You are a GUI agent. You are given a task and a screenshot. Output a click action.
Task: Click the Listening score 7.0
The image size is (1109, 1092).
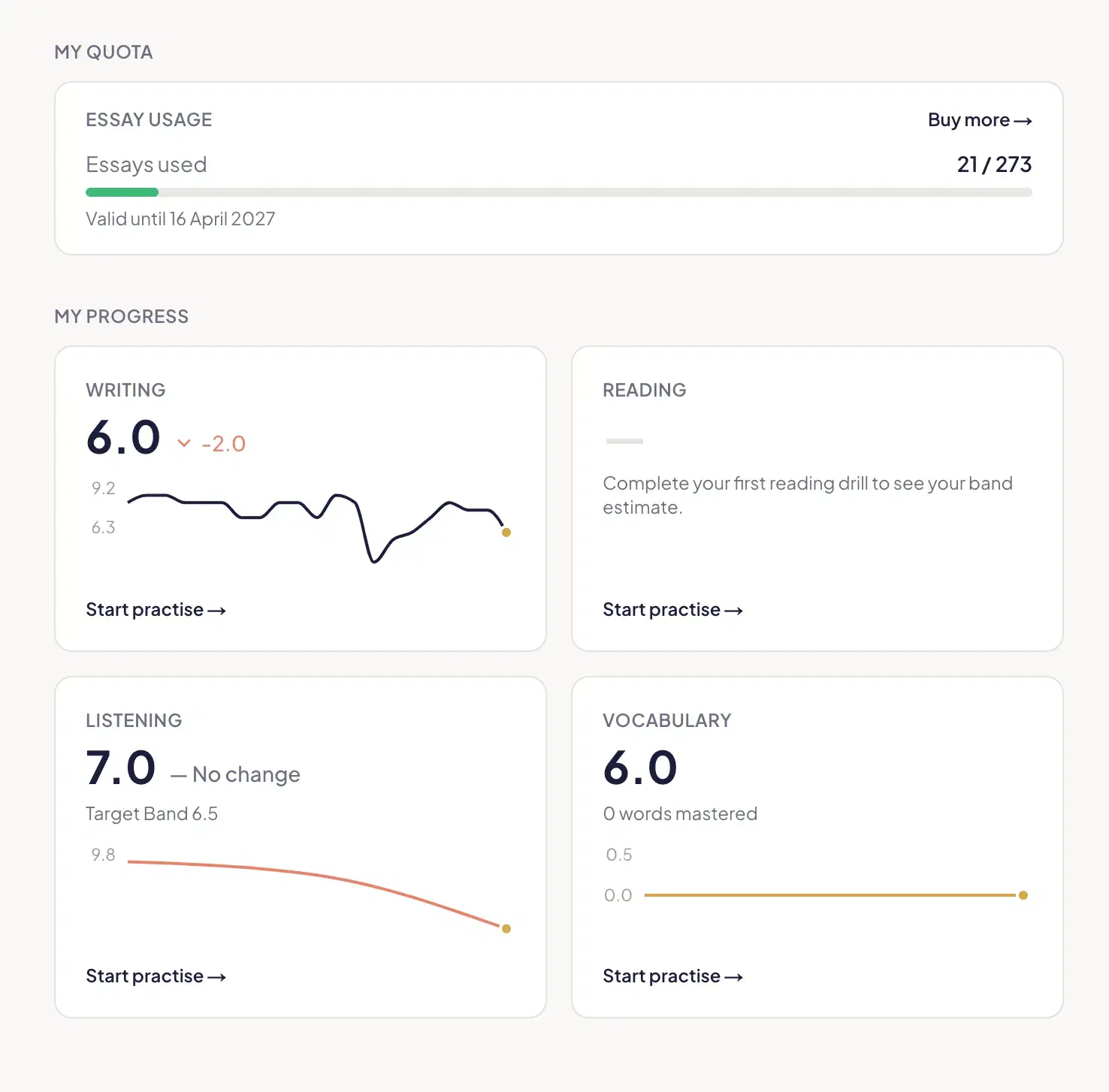(121, 768)
